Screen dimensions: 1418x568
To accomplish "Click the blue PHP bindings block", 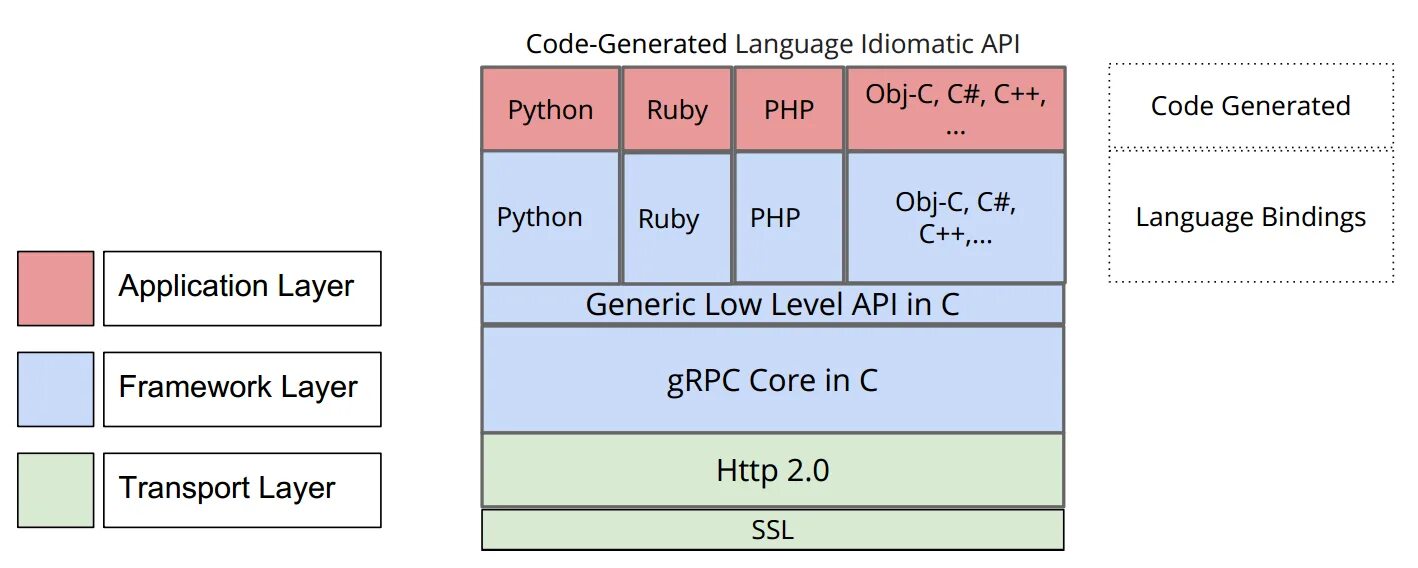I will click(789, 218).
